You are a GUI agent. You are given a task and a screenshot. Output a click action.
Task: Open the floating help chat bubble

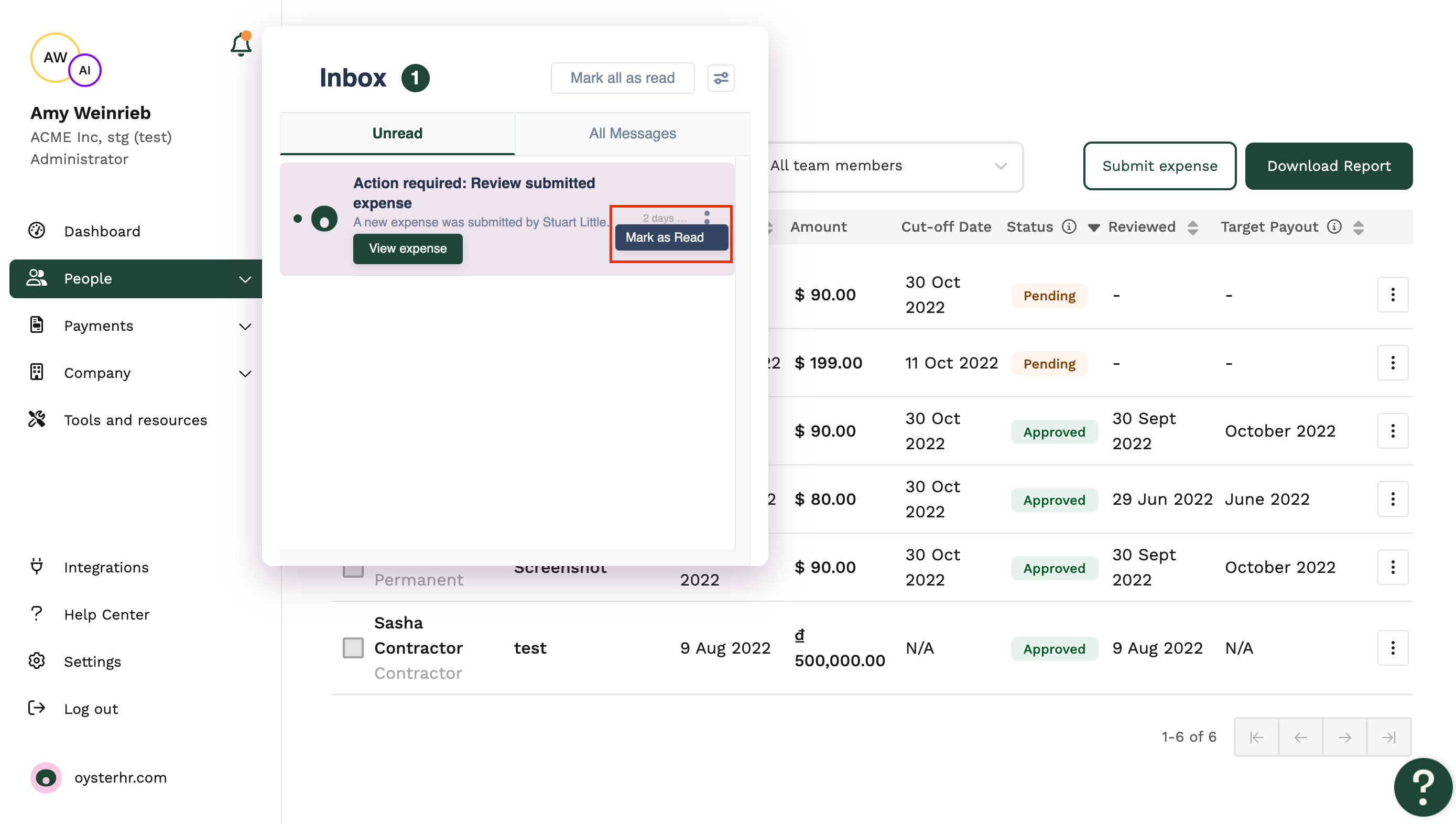[1422, 788]
